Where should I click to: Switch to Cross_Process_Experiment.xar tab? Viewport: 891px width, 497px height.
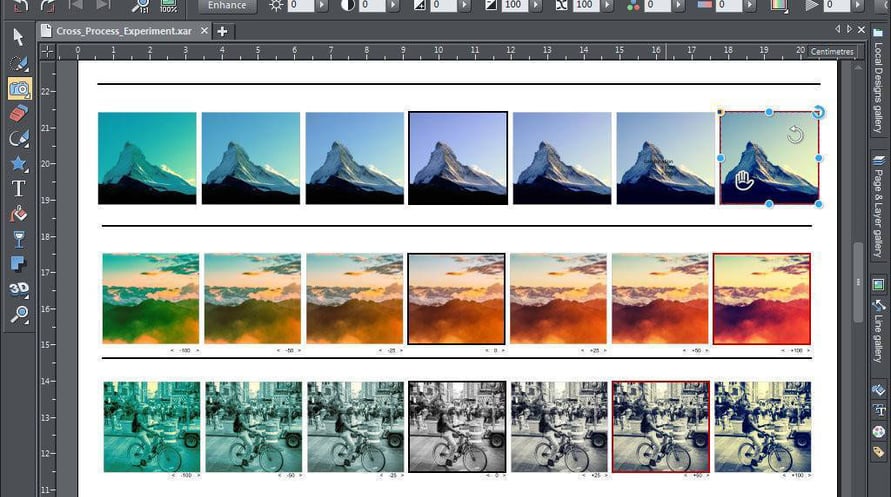point(124,31)
